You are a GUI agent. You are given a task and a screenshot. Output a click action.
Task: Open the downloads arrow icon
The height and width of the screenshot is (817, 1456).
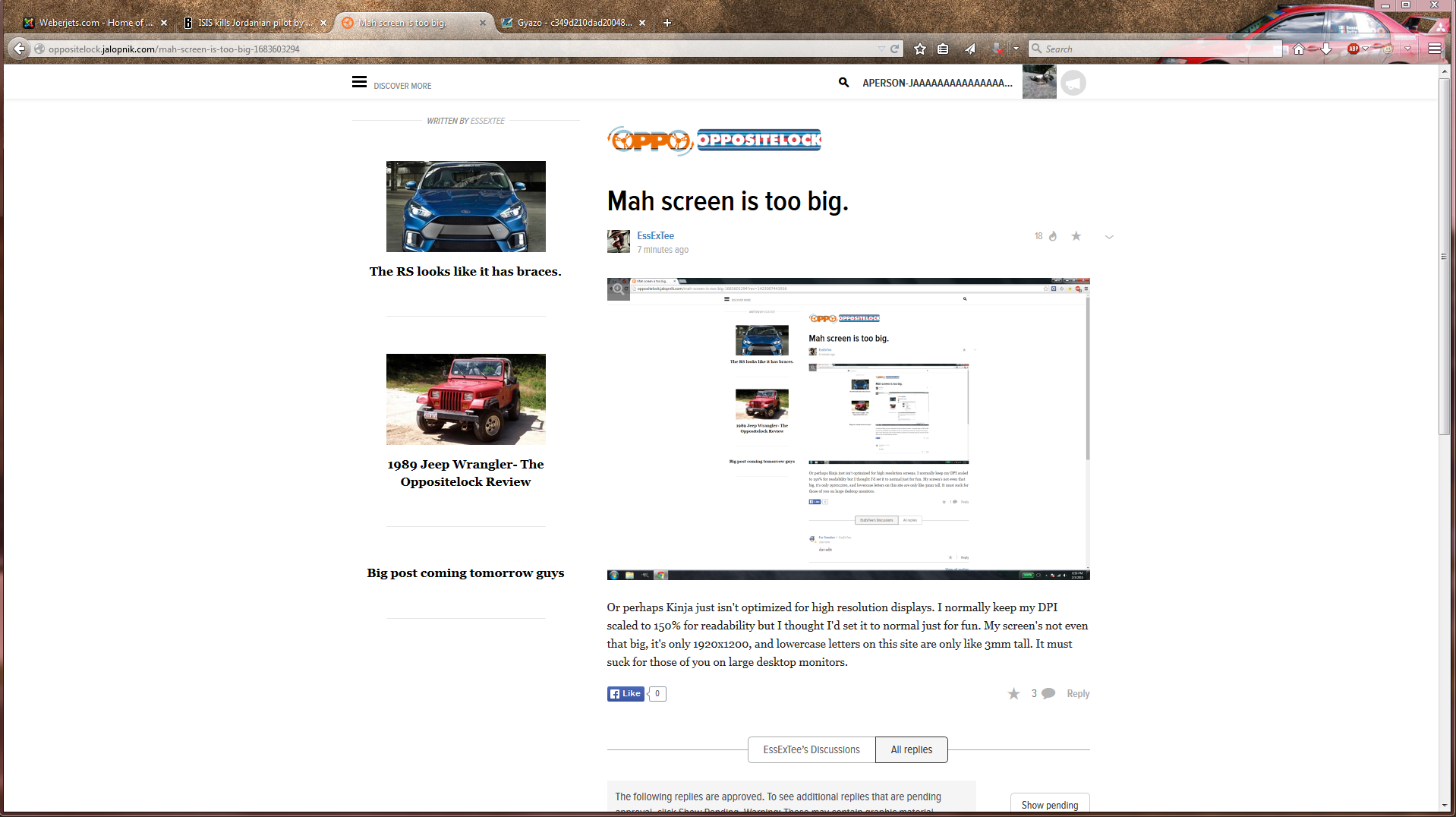[1326, 49]
